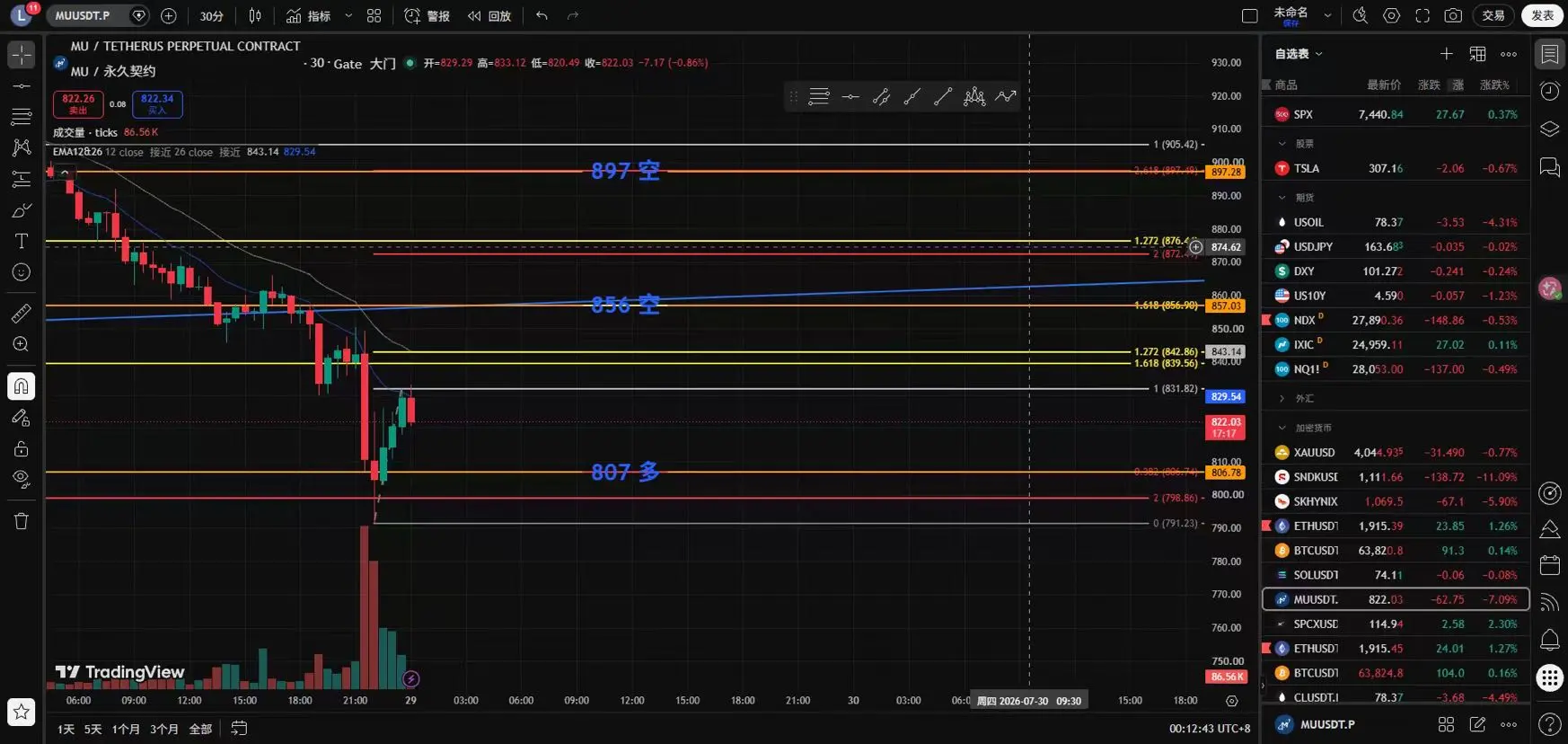Image resolution: width=1568 pixels, height=744 pixels.
Task: Toggle red flag on NDX row
Action: (x=1266, y=320)
